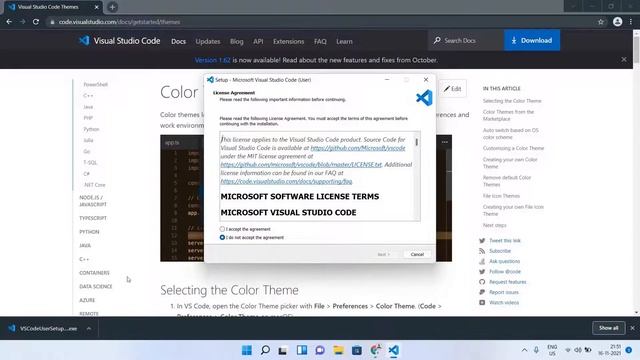The image size is (640, 360).
Task: Close the Visual Studio Code Themes tab
Action: click(x=96, y=7)
